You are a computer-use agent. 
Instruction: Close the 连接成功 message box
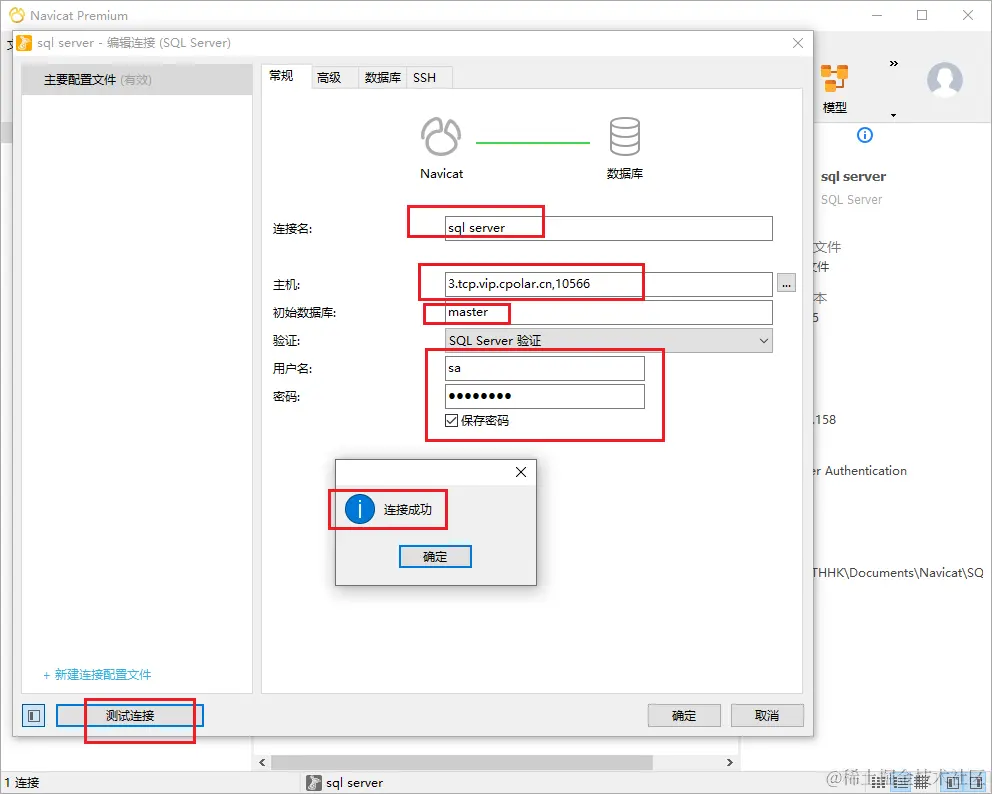tap(521, 472)
